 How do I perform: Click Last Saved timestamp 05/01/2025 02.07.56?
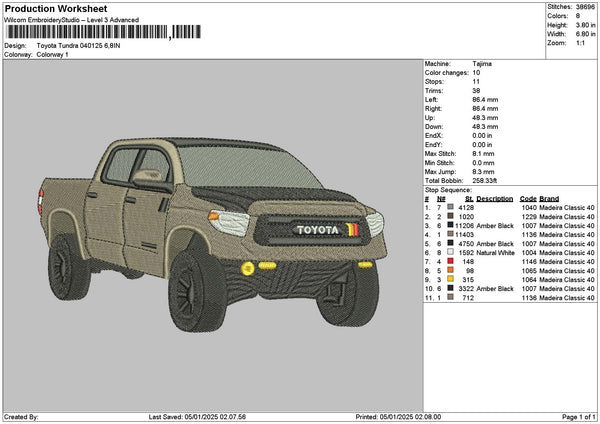tap(215, 417)
